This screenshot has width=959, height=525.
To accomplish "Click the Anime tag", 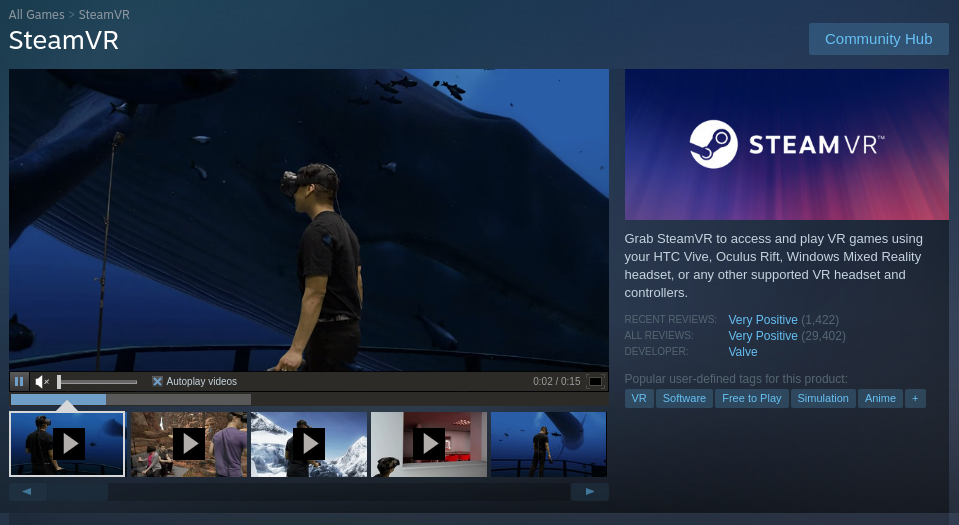I will tap(880, 398).
